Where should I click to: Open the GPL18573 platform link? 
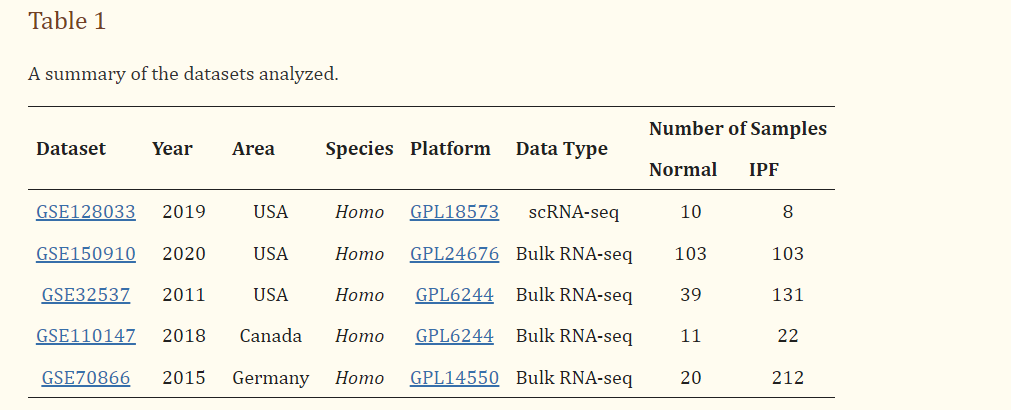(x=455, y=212)
